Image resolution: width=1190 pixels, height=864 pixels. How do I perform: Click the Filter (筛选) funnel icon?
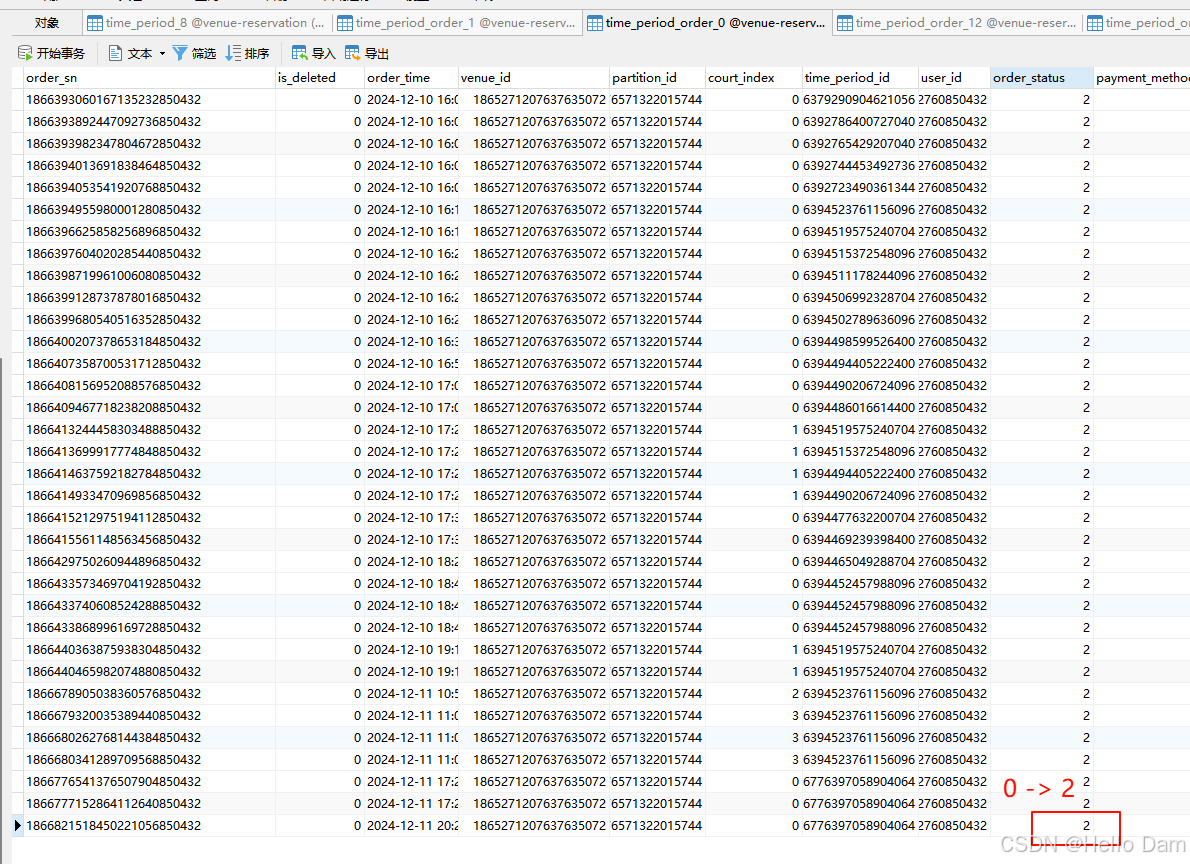pyautogui.click(x=180, y=53)
